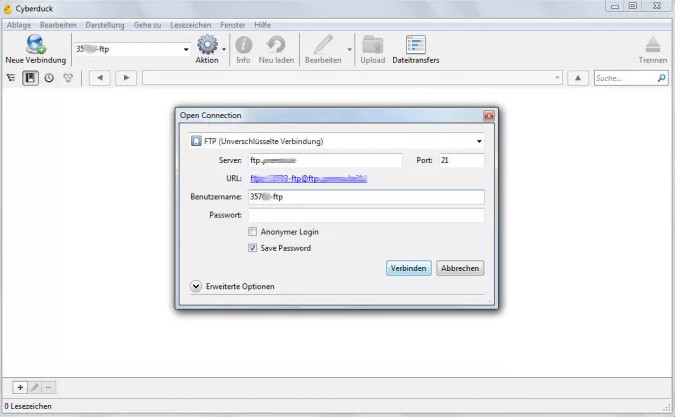Viewport: 675px width, 417px height.
Task: Go back with the left arrow
Action: pos(100,78)
